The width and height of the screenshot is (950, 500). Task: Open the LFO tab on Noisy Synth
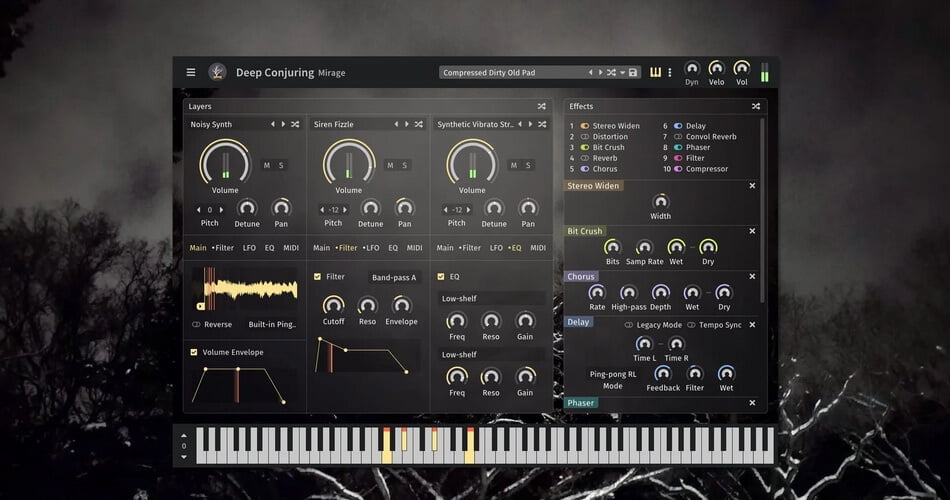click(249, 247)
